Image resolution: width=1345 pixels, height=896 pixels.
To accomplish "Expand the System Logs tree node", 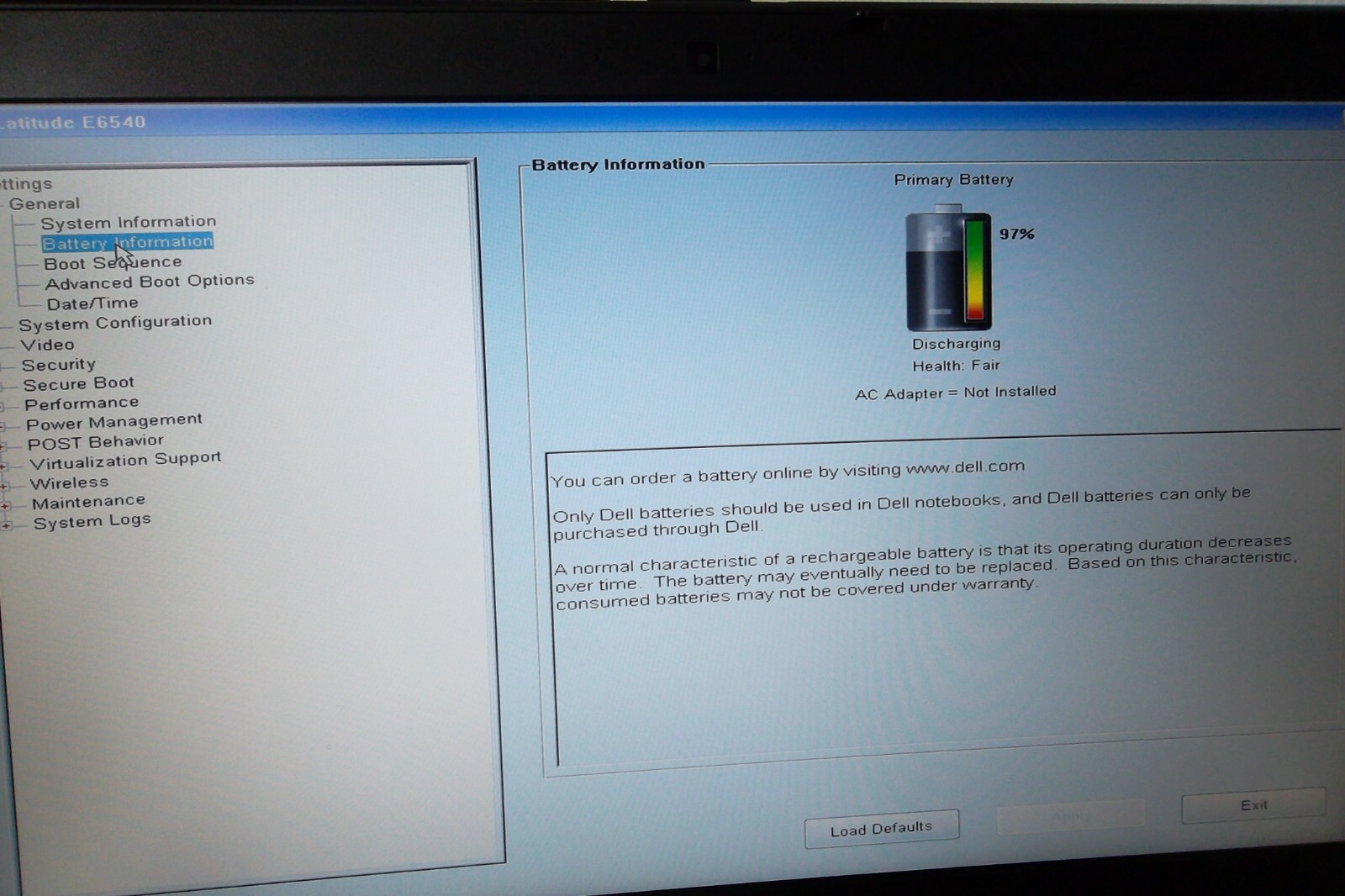I will click(7, 526).
